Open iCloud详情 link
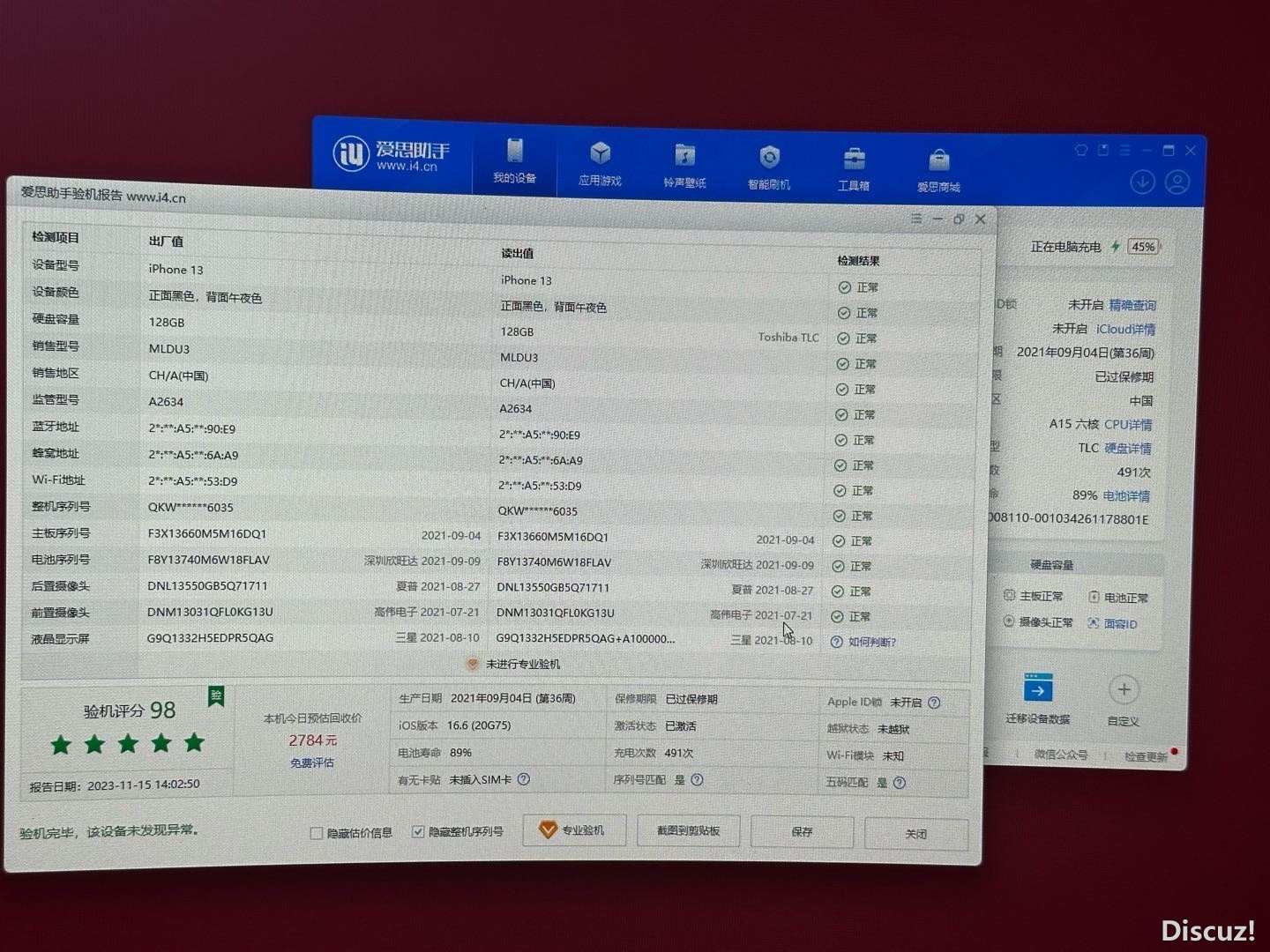The image size is (1270, 952). tap(1125, 329)
